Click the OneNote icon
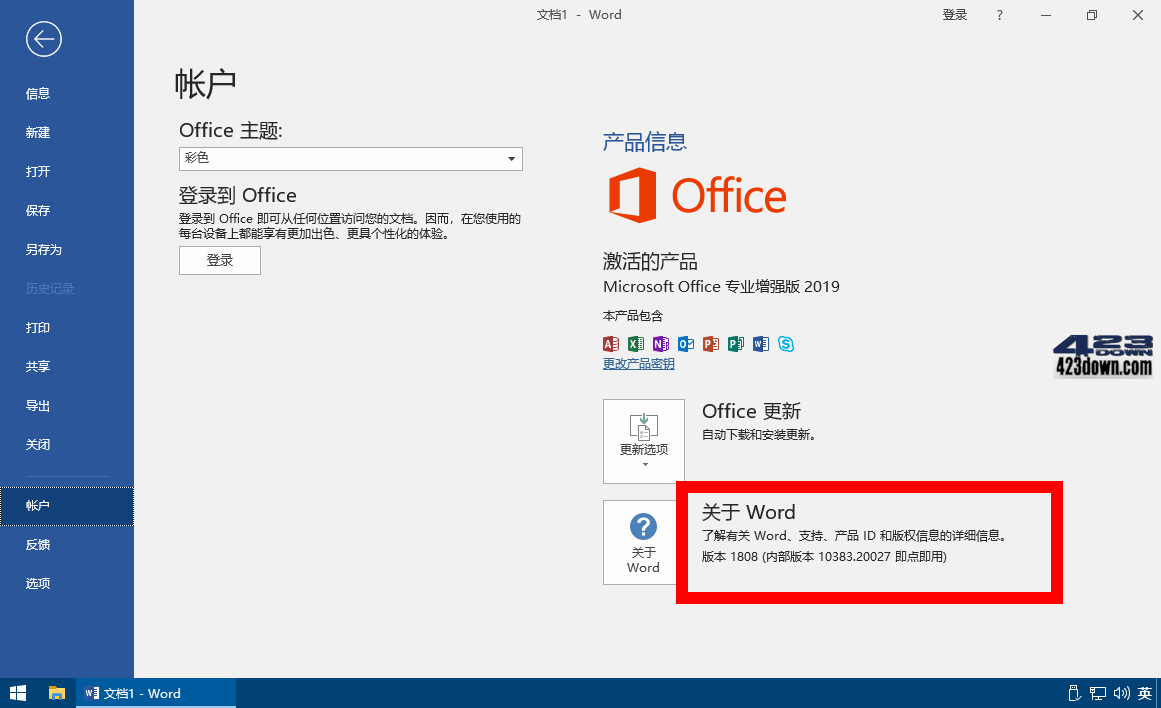Screen dimensions: 1161x708 (x=660, y=344)
